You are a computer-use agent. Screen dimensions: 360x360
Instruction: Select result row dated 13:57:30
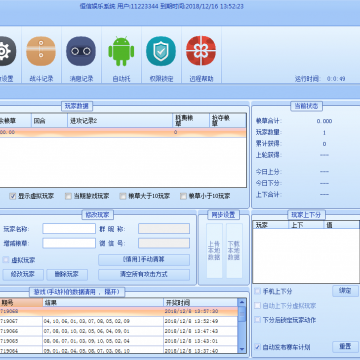pos(119,311)
